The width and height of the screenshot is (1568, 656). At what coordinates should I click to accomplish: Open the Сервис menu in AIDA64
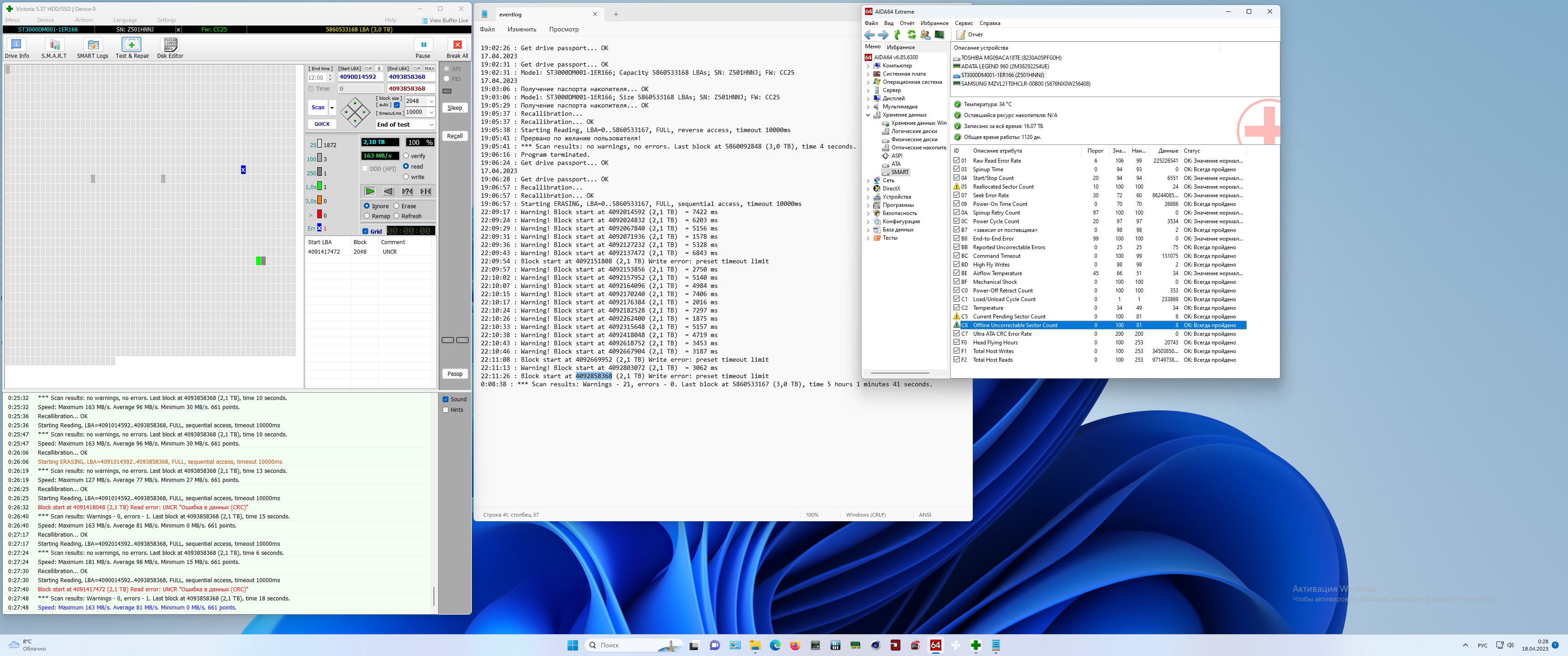coord(964,23)
